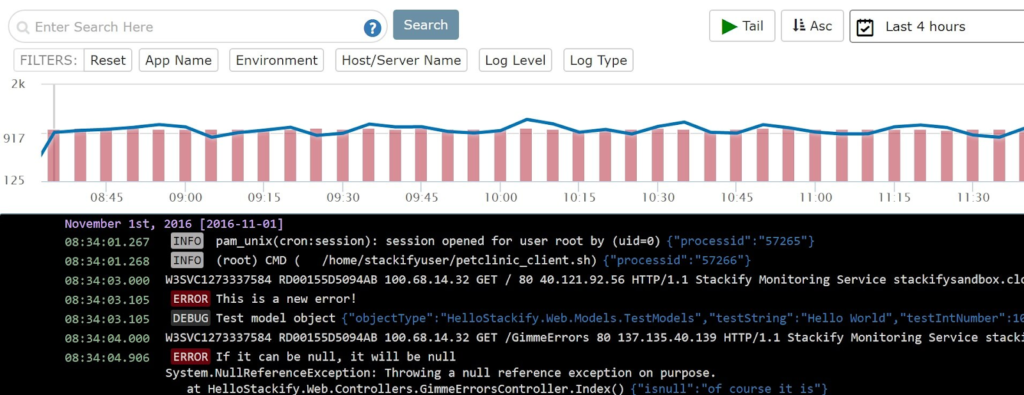
Task: Open the Environment filter
Action: click(x=277, y=60)
